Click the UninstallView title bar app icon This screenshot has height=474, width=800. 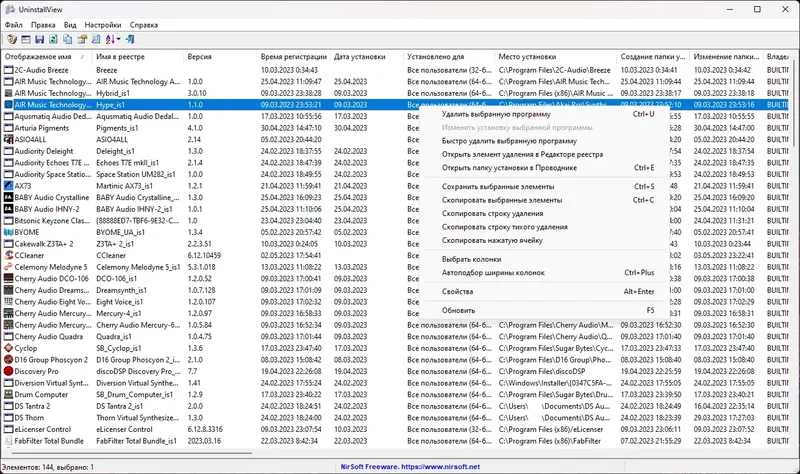(x=10, y=9)
